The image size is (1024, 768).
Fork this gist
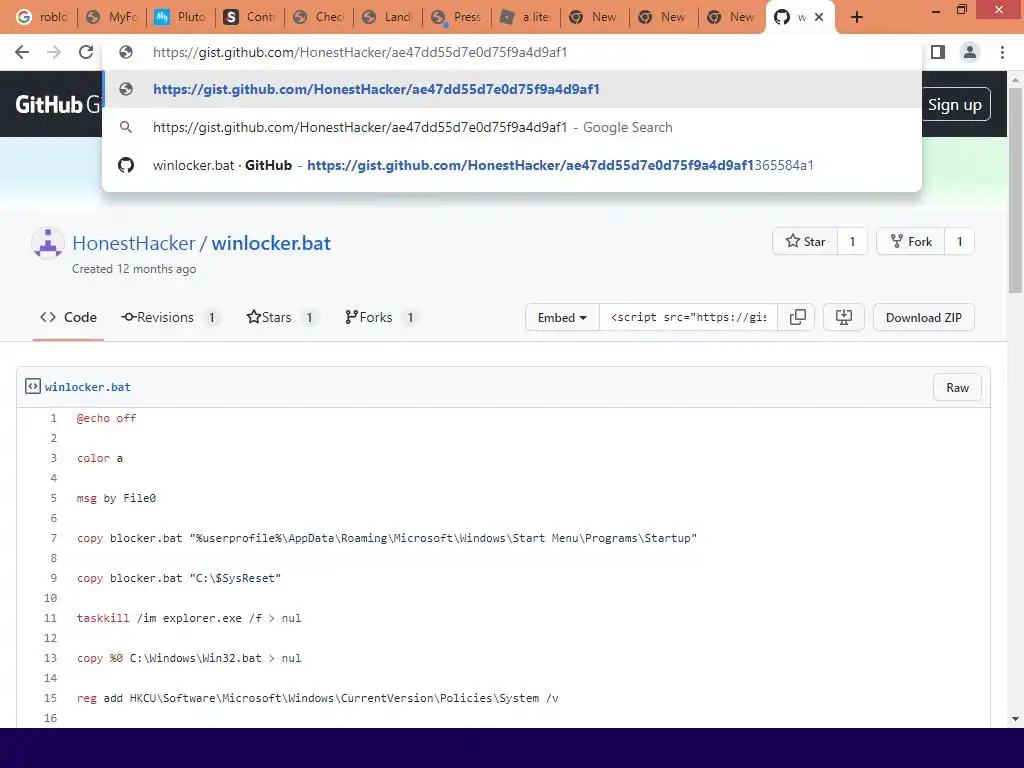coord(911,242)
